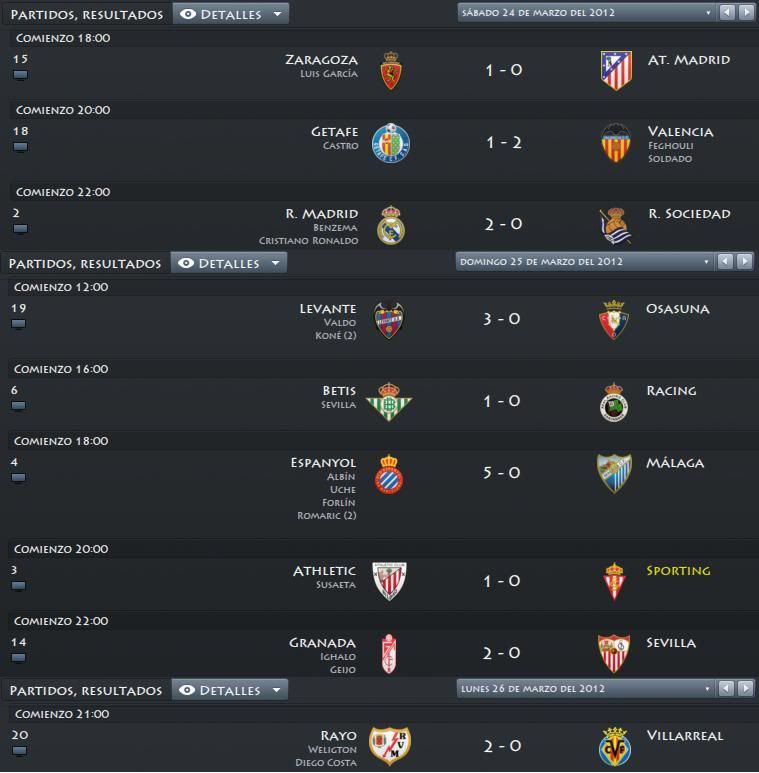Click the Villarreal club crest
Viewport: 759px width, 773px height.
615,746
